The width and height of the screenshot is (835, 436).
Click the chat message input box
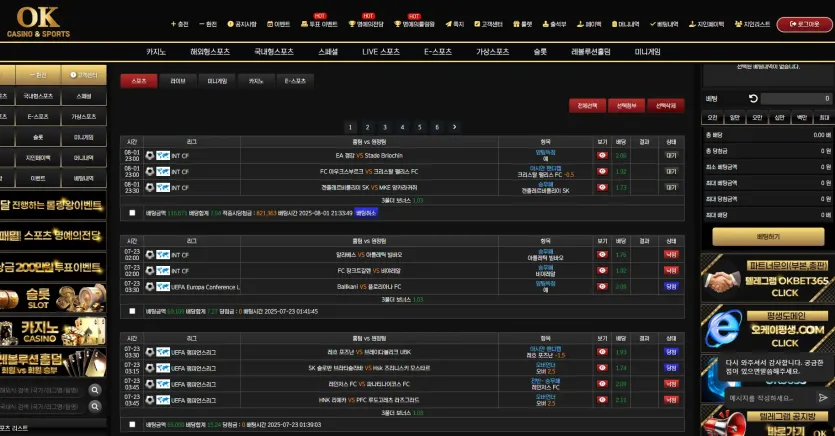(x=770, y=398)
